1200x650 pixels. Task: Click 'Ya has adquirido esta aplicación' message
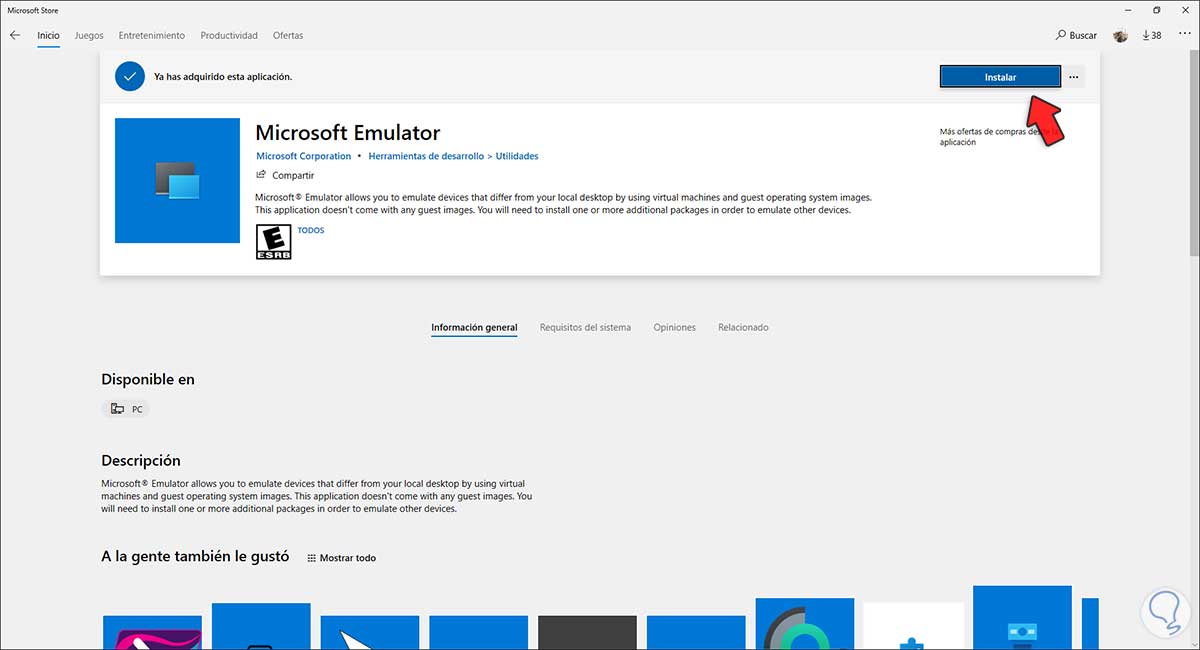point(223,77)
